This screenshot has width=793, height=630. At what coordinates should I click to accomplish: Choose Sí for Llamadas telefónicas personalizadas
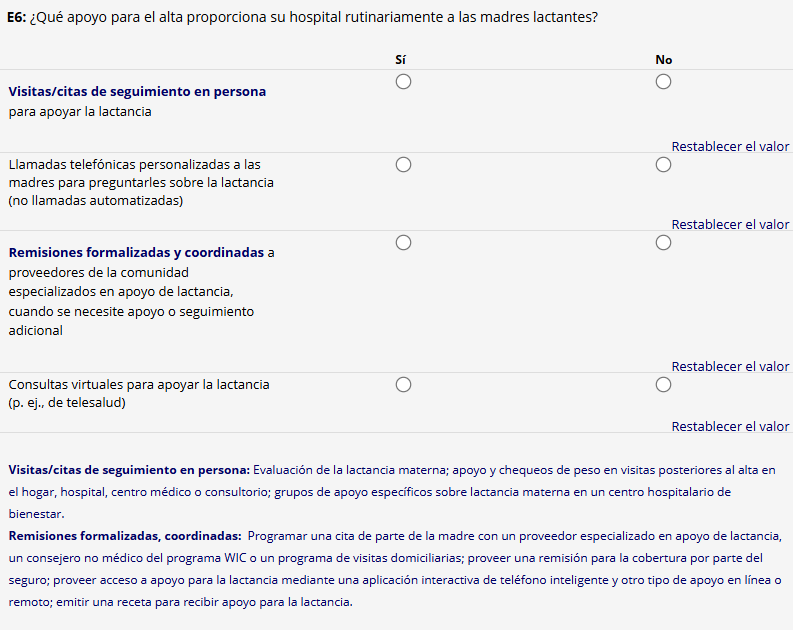(x=403, y=165)
